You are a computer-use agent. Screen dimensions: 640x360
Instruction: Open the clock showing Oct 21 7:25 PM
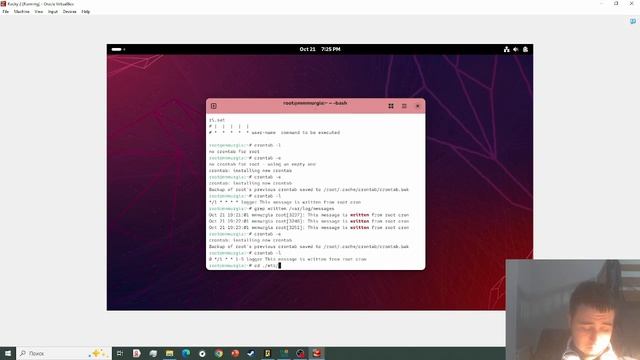point(320,49)
